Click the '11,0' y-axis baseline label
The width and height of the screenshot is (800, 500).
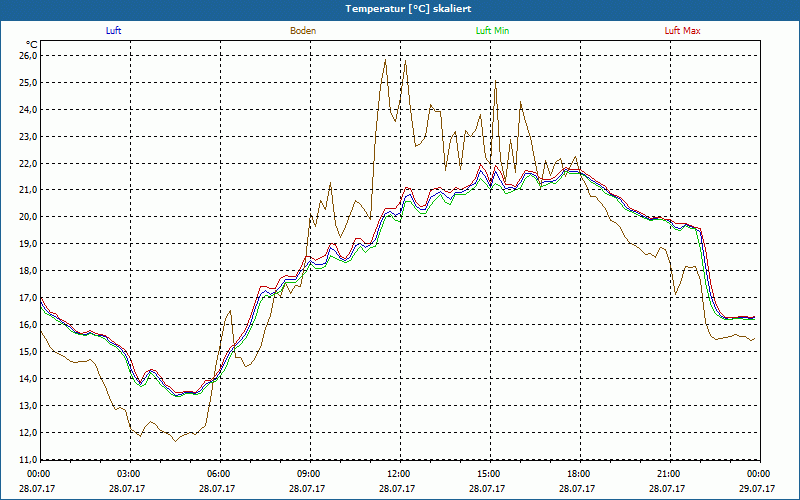coord(29,459)
